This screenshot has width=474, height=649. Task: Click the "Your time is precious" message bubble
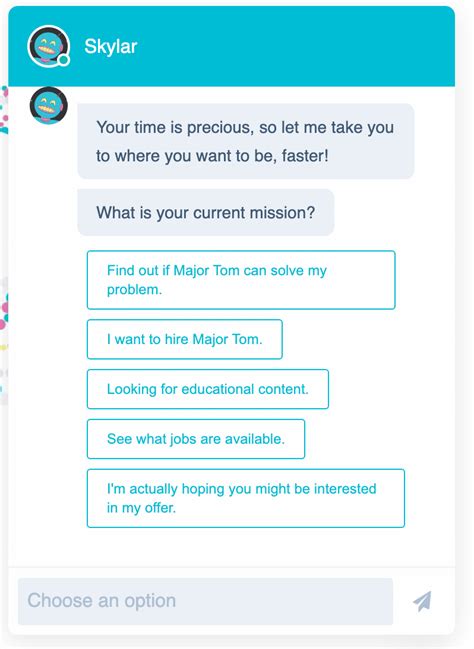click(x=246, y=141)
